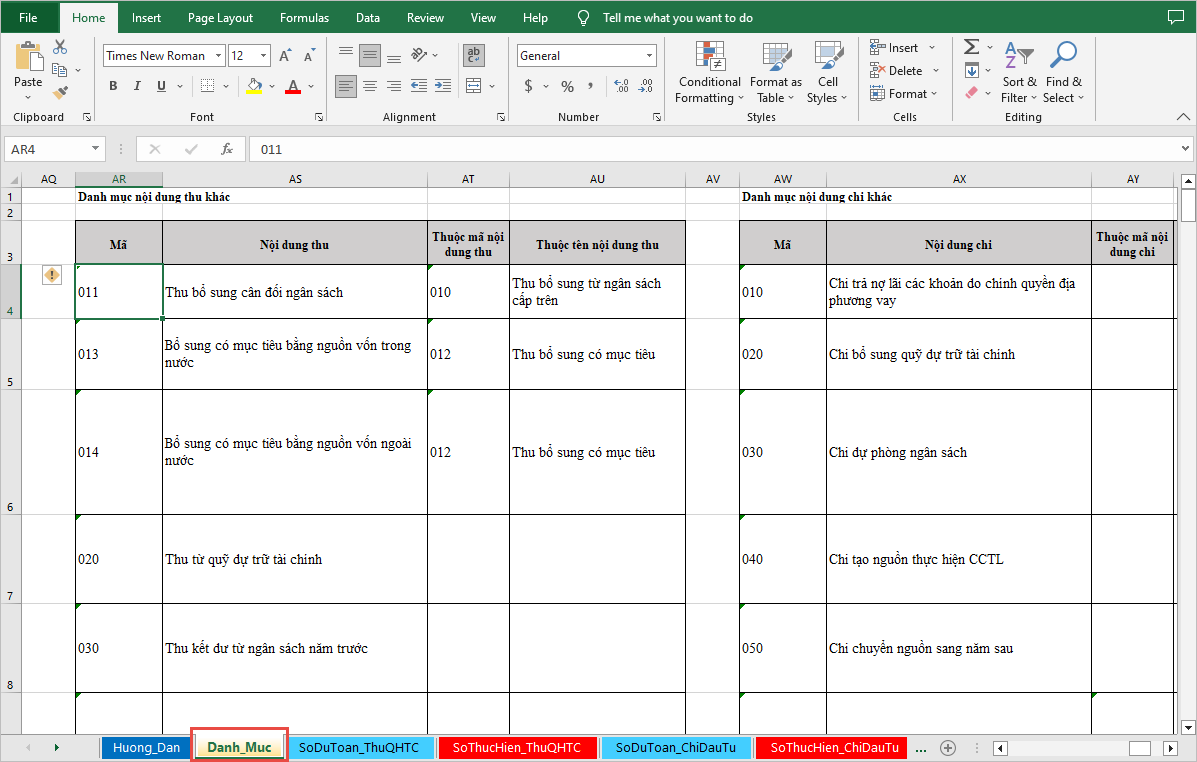Click the Percent Style icon

[567, 86]
